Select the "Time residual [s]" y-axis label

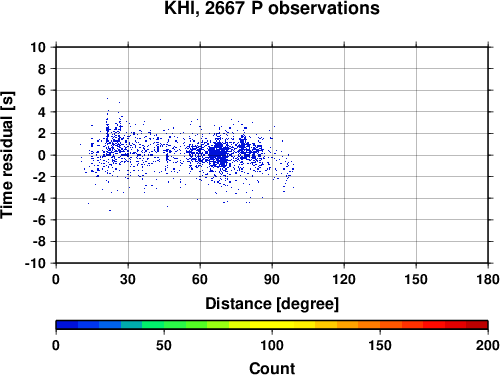coord(7,155)
